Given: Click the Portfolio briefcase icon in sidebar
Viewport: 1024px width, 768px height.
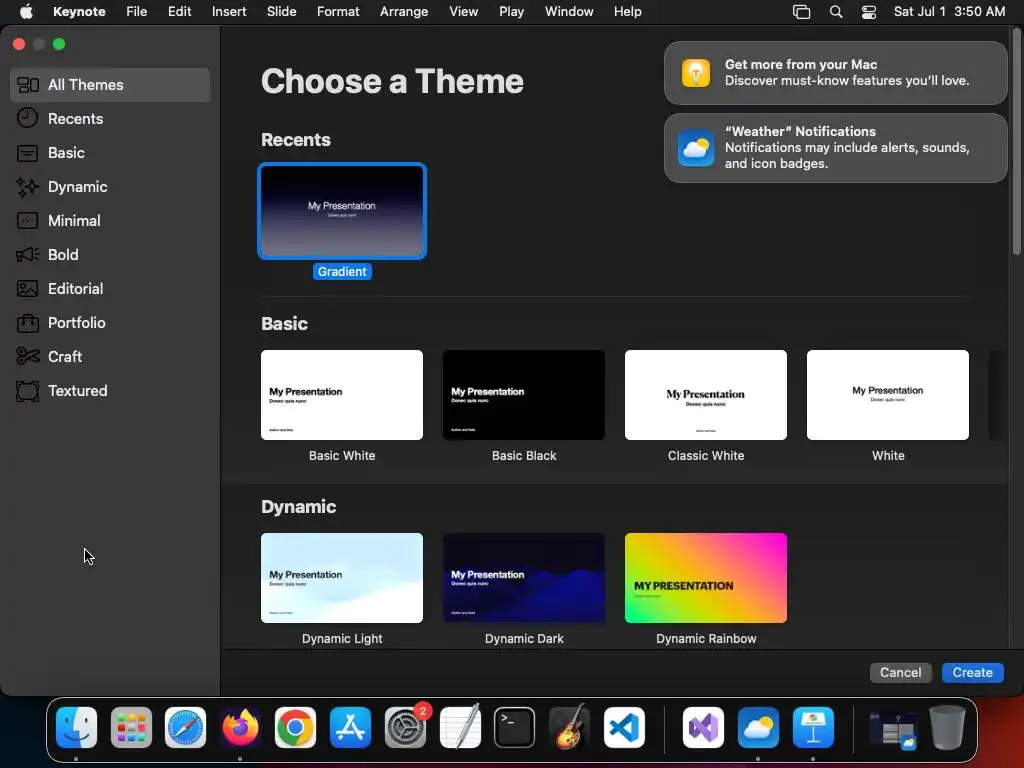Looking at the screenshot, I should point(27,323).
